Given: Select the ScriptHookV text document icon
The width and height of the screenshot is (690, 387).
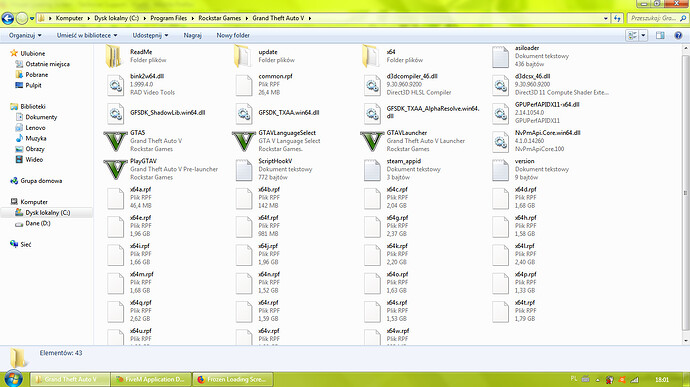Looking at the screenshot, I should click(244, 170).
